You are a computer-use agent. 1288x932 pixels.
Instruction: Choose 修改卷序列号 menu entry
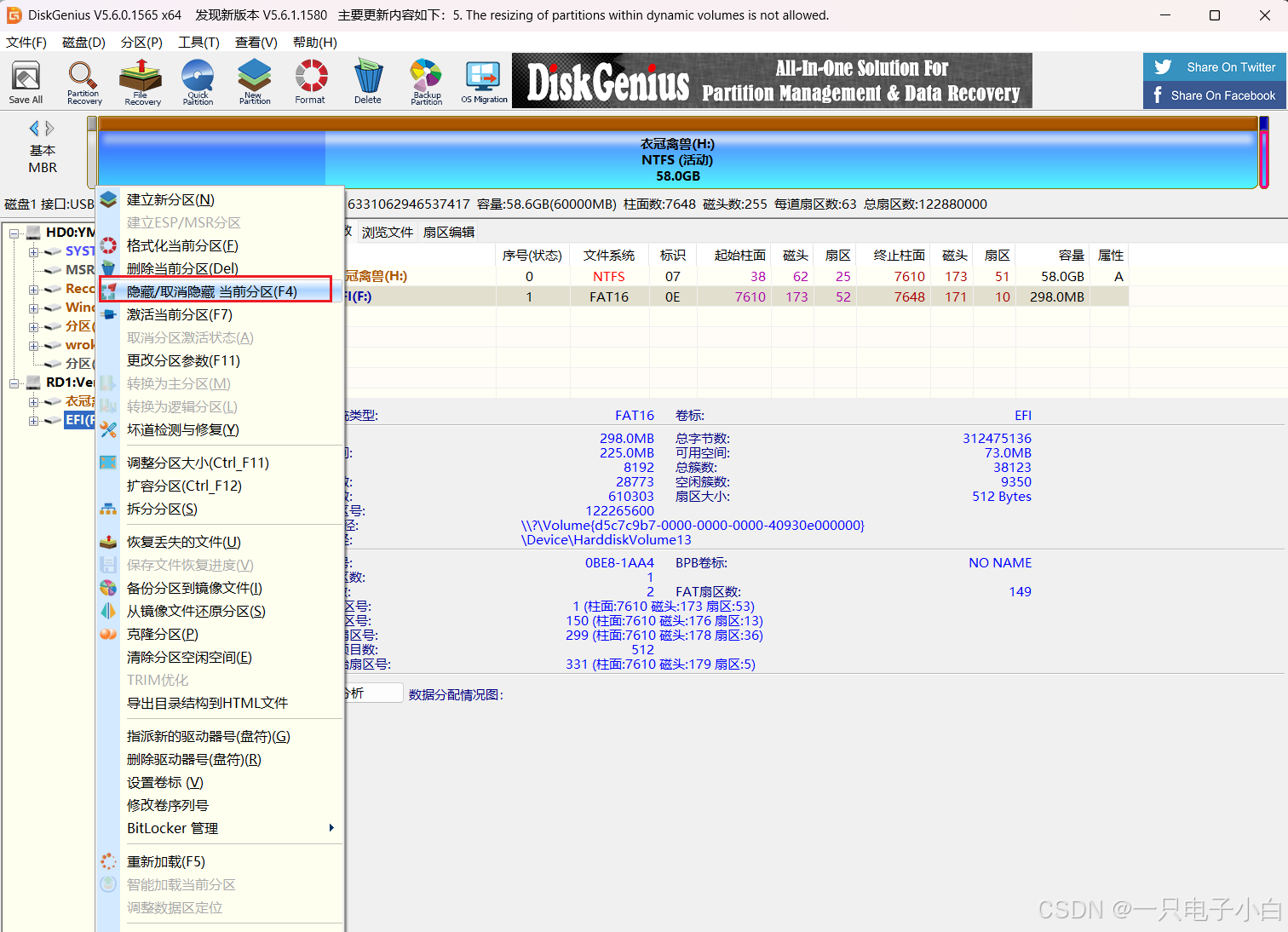(x=220, y=805)
